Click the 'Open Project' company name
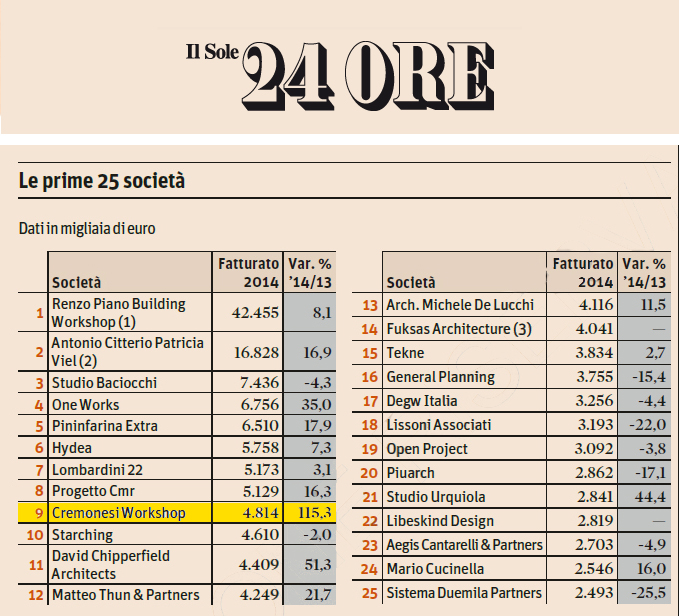The height and width of the screenshot is (616, 679). pyautogui.click(x=427, y=449)
